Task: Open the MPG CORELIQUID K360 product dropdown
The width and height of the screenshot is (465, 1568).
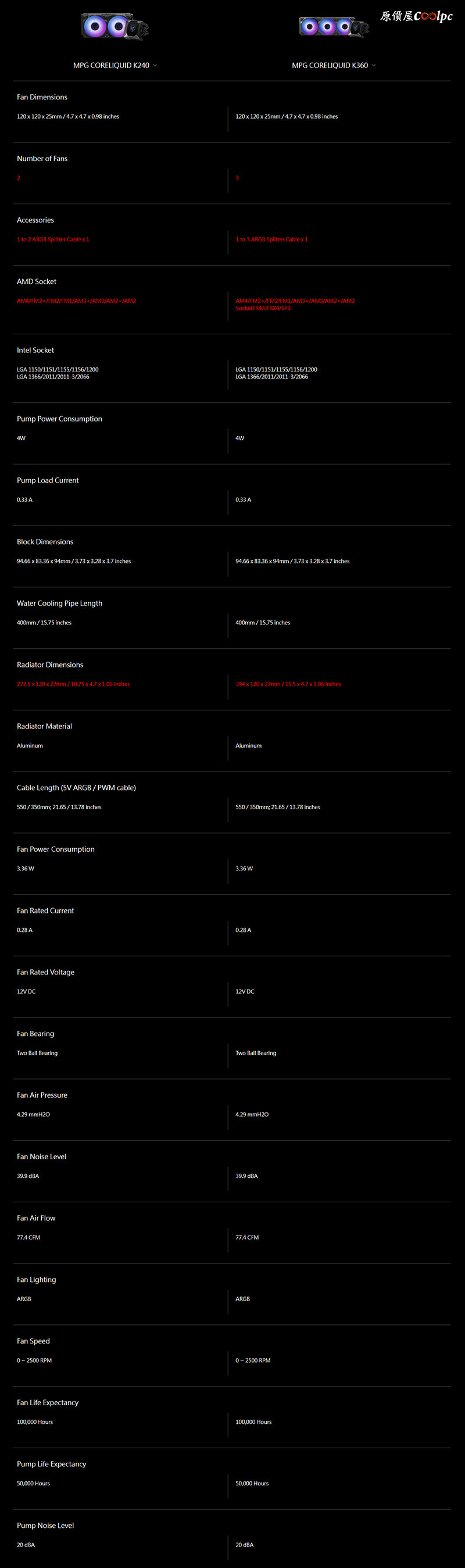Action: click(x=334, y=65)
